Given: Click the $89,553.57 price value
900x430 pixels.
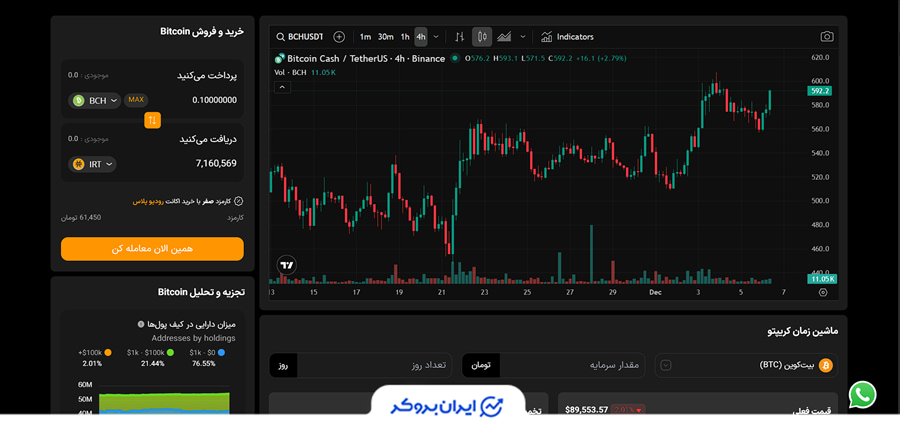Looking at the screenshot, I should 586,409.
